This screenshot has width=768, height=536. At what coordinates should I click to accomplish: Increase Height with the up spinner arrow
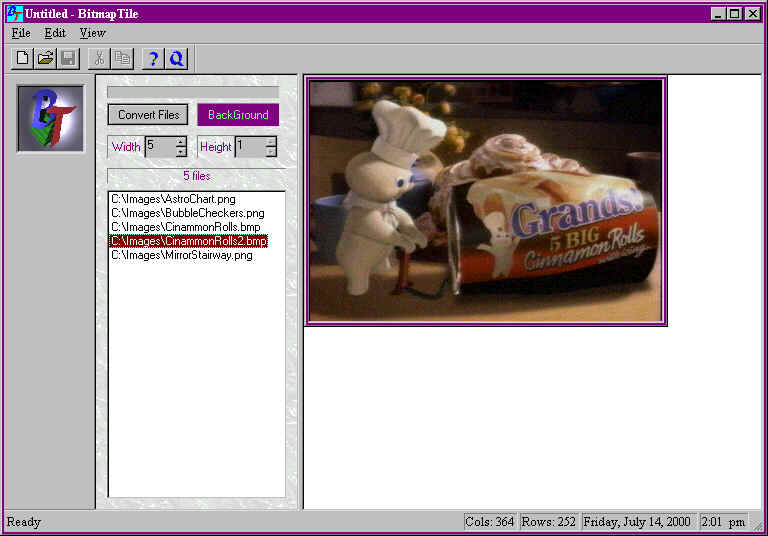[271, 142]
